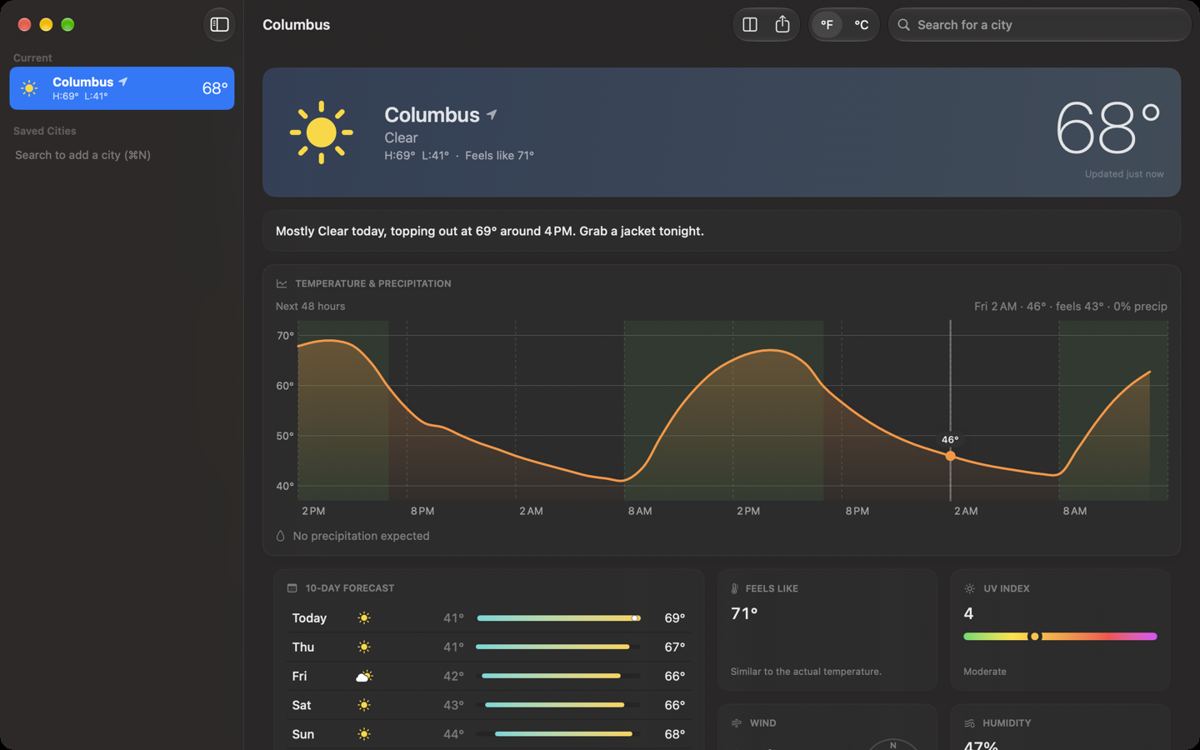Click the large sun icon for Columbus
The image size is (1200, 750).
(x=321, y=132)
